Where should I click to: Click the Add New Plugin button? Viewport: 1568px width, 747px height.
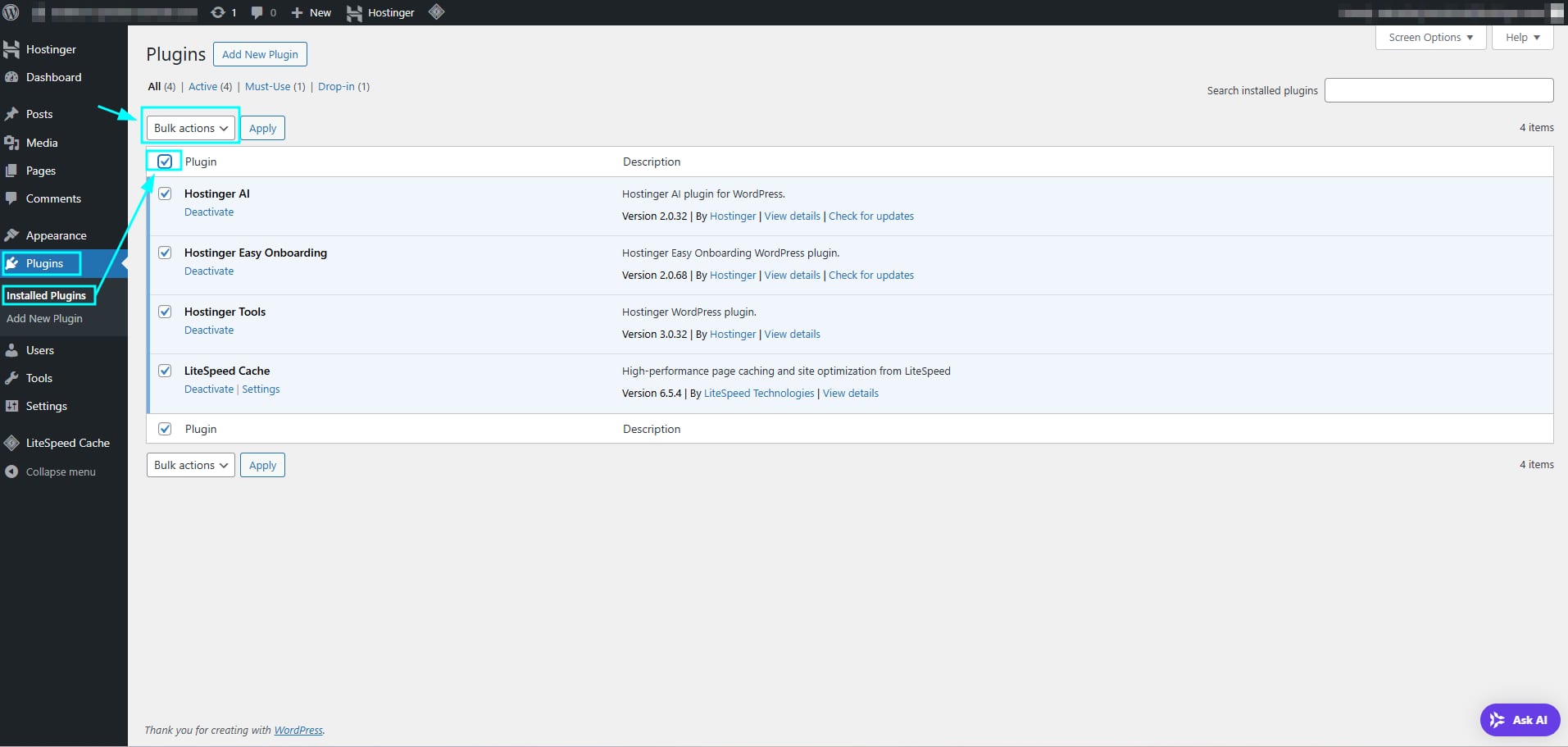pyautogui.click(x=260, y=54)
